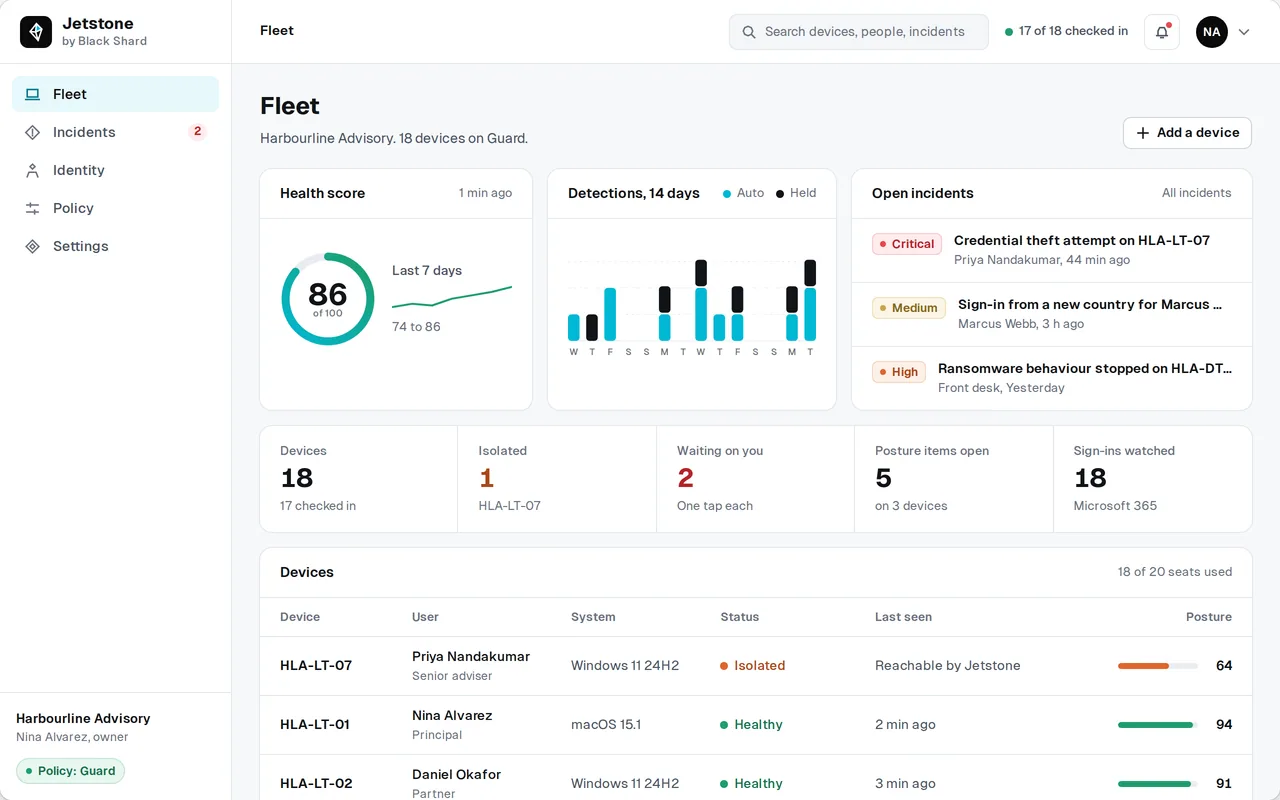
Task: Select the HLA-LT-01 device row
Action: pos(756,725)
